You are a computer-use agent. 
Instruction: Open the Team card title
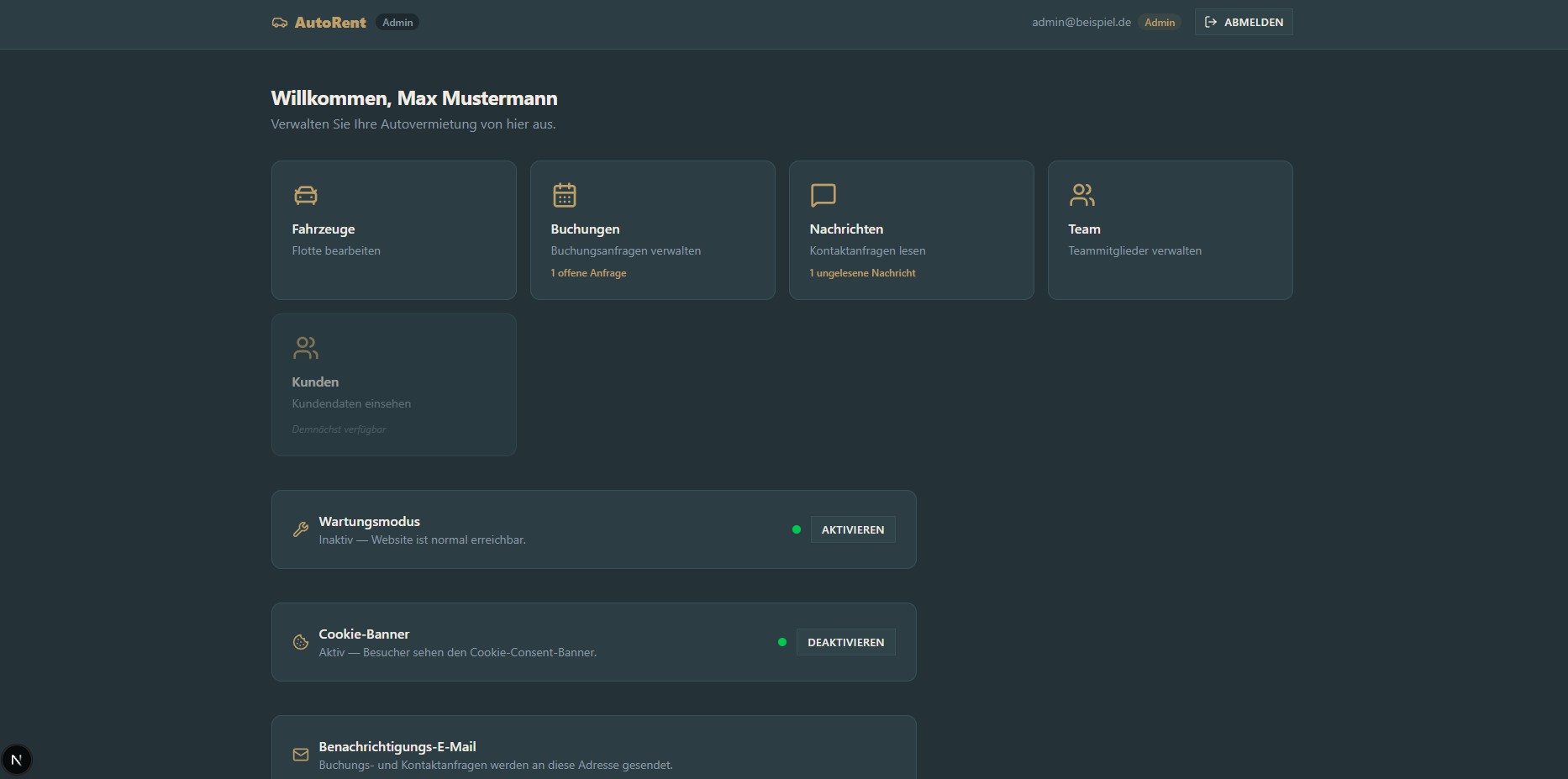click(1084, 229)
